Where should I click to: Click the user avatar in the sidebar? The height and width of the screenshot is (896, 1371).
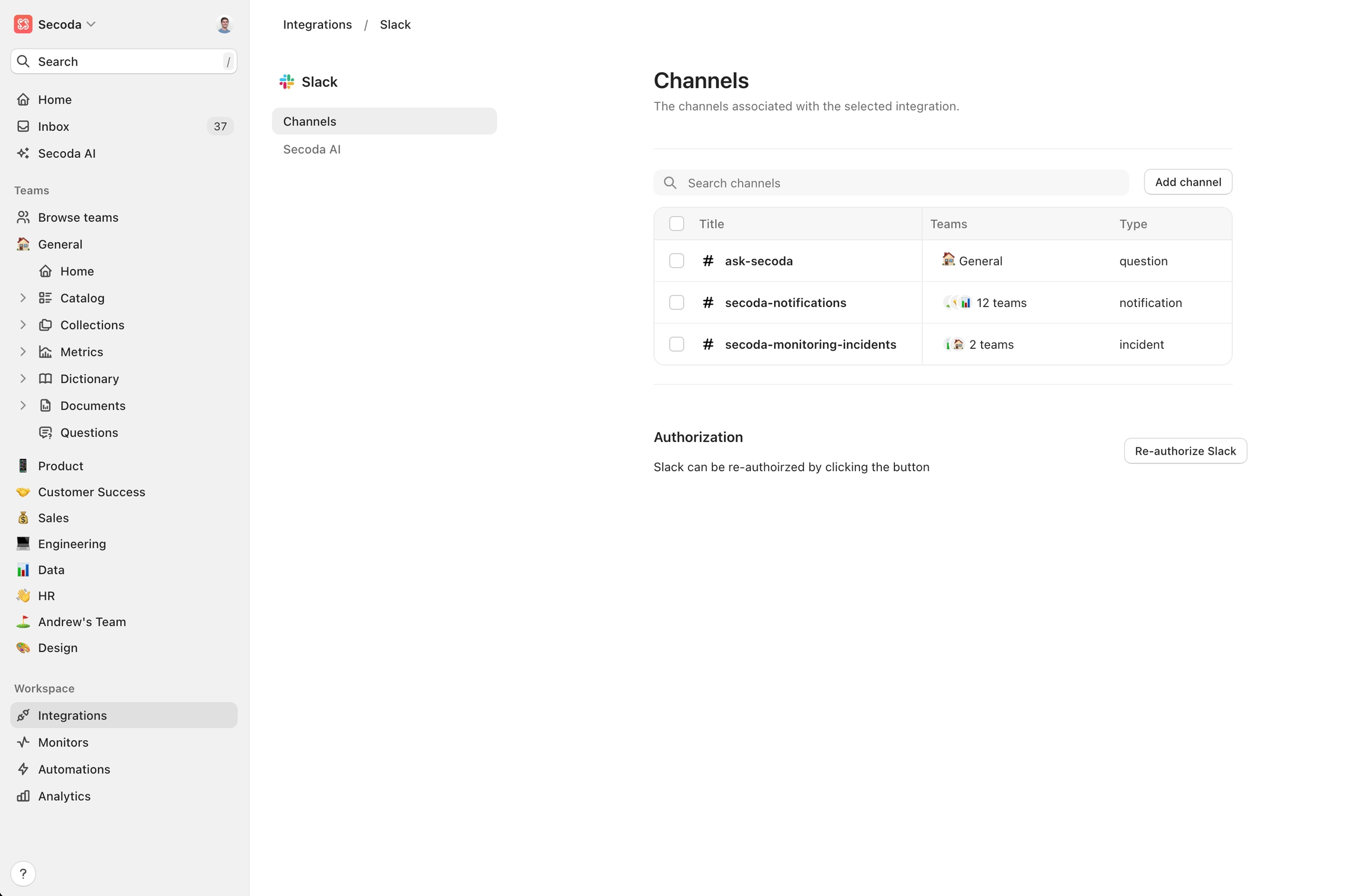point(224,24)
